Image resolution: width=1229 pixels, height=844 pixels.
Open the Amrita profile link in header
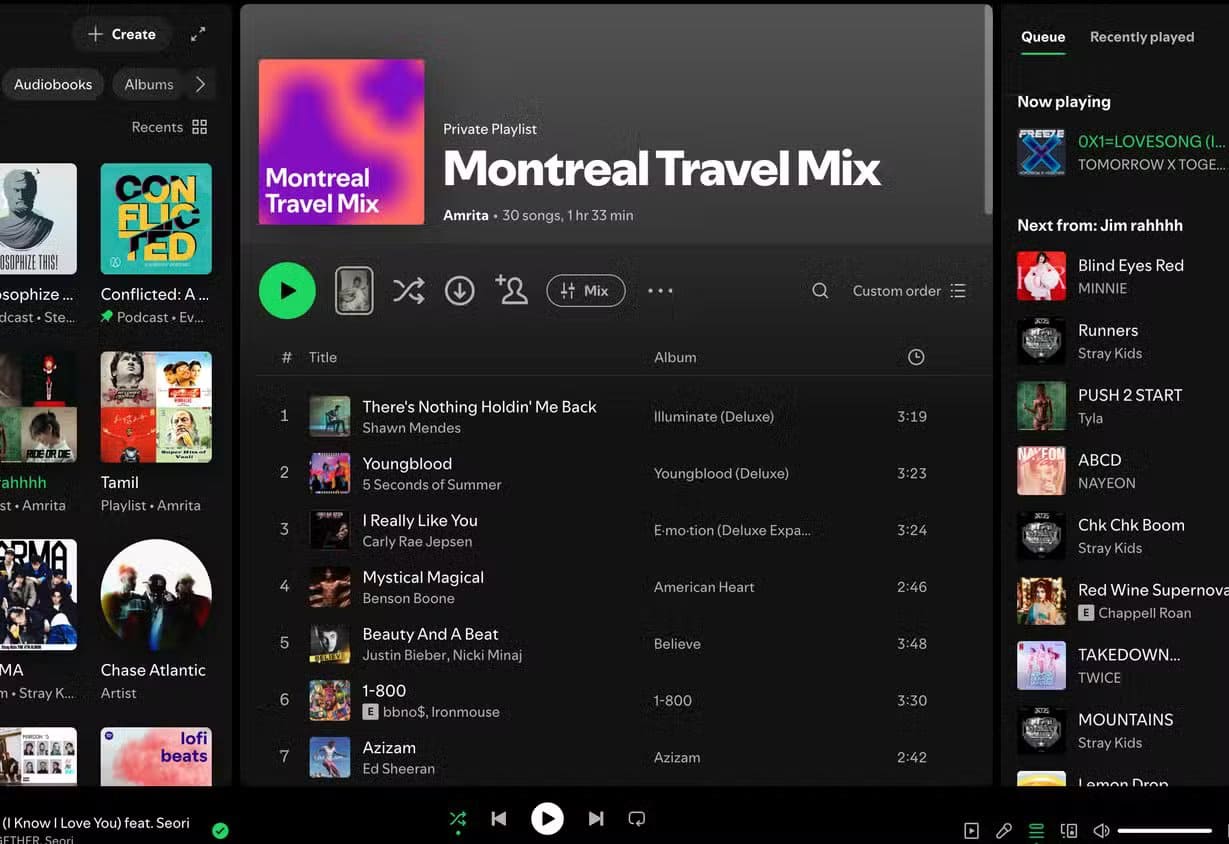pos(466,215)
